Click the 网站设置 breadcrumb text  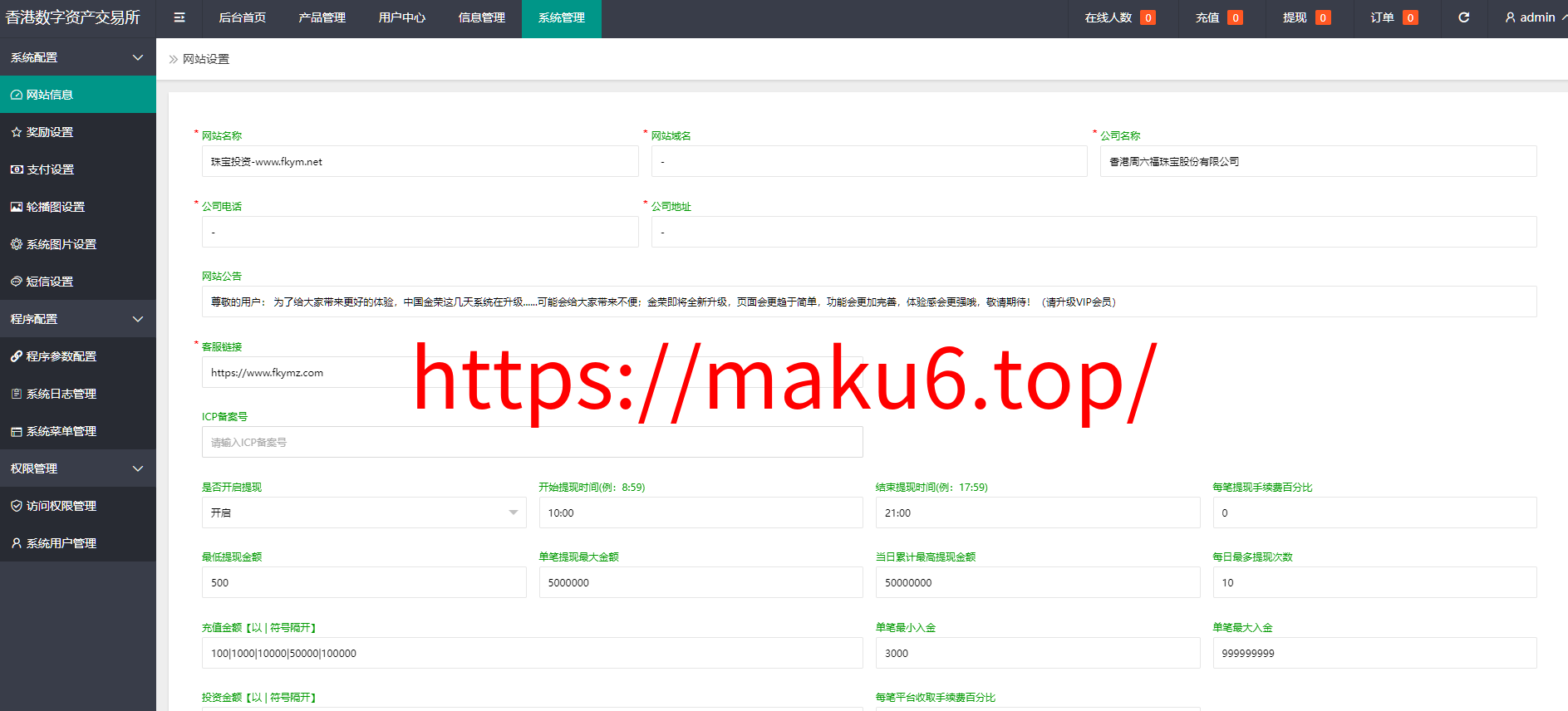click(206, 59)
